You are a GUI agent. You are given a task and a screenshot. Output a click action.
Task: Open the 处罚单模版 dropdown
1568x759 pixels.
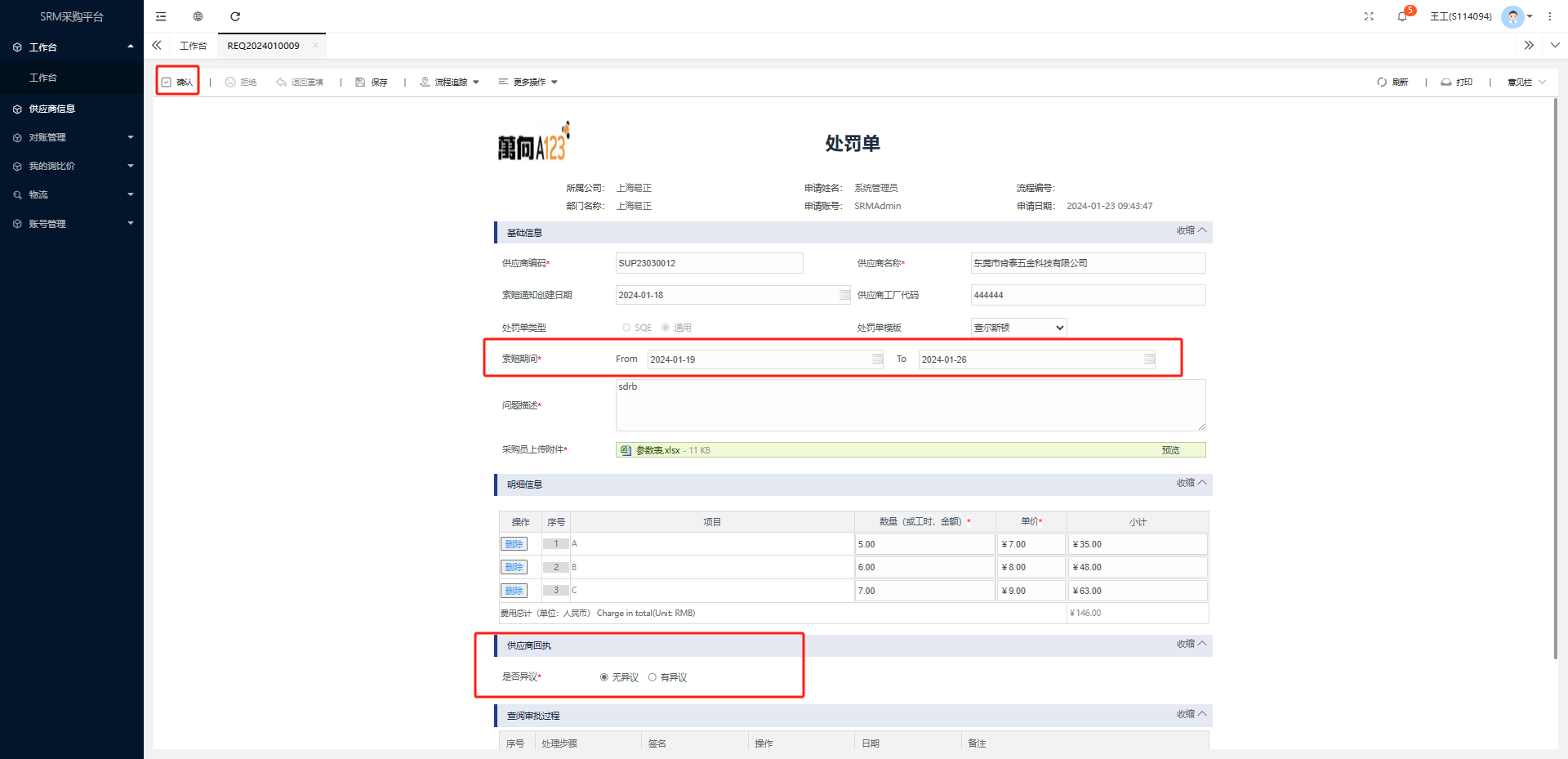coord(1018,328)
